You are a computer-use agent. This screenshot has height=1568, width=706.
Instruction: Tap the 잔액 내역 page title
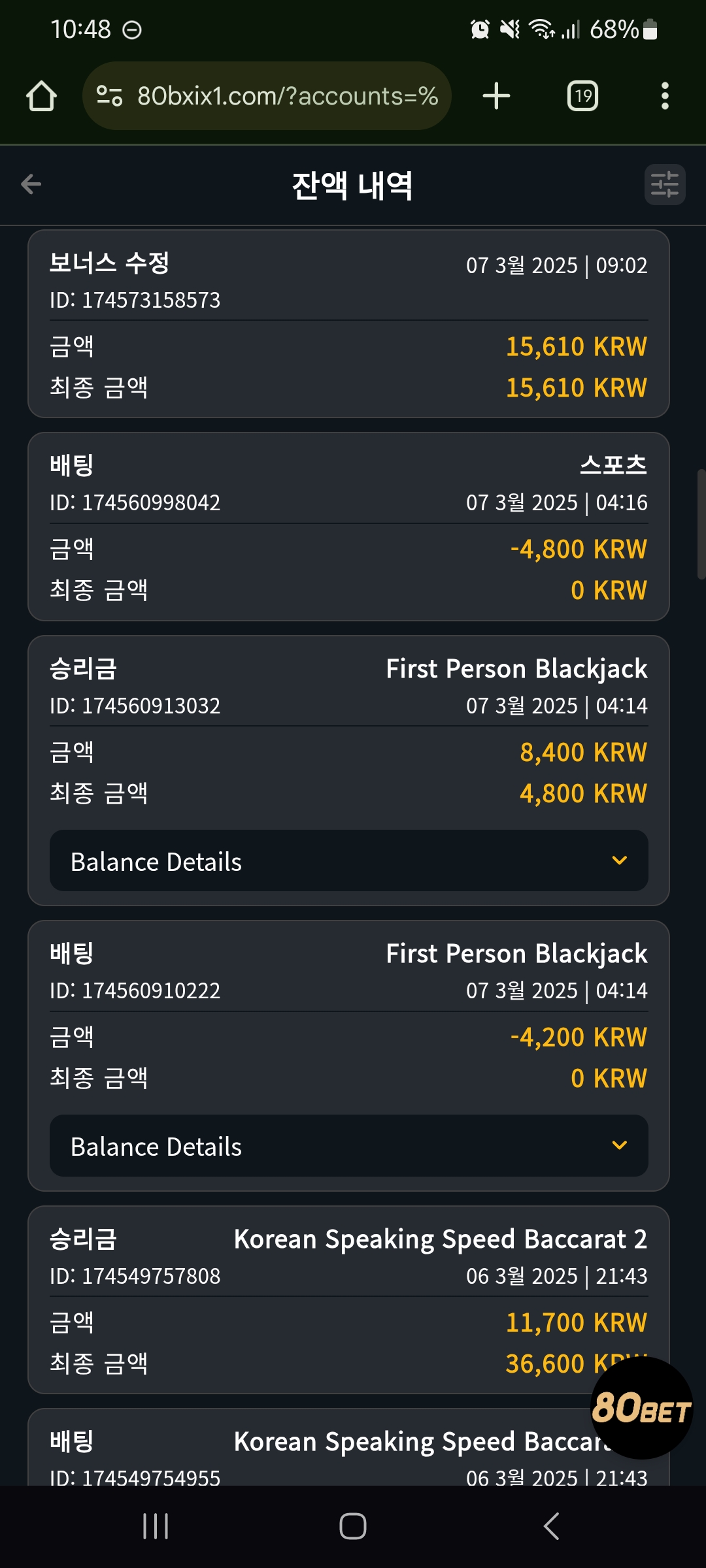(x=352, y=186)
